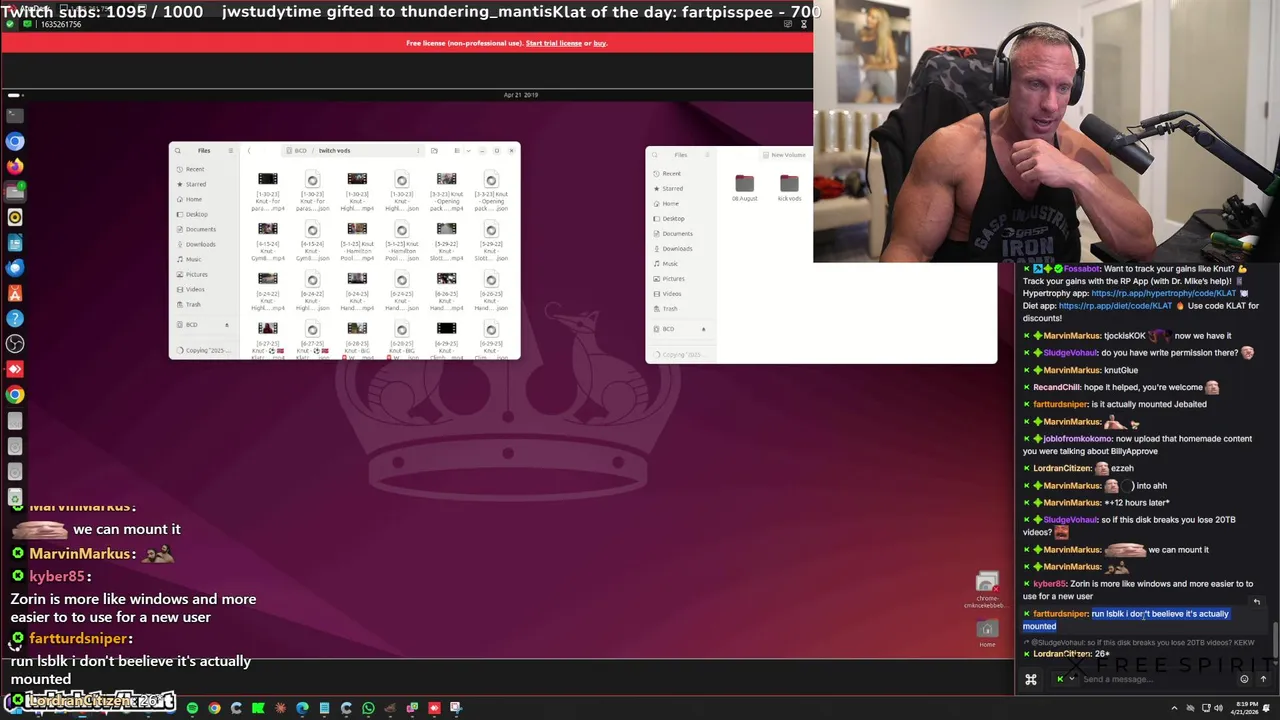Screen dimensions: 1280x720
Task: Open Spotify in the taskbar
Action: pyautogui.click(x=192, y=708)
